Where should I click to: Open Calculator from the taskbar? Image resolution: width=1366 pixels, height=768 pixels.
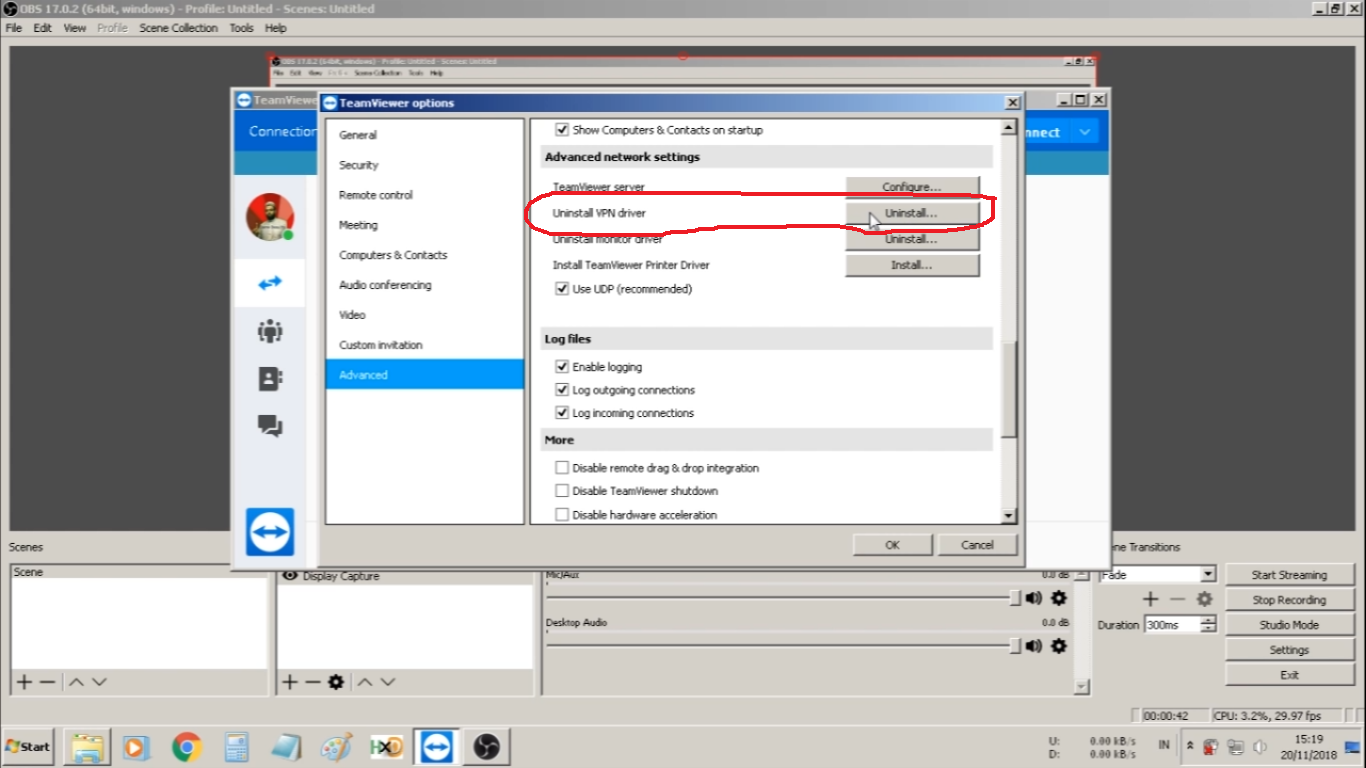236,747
